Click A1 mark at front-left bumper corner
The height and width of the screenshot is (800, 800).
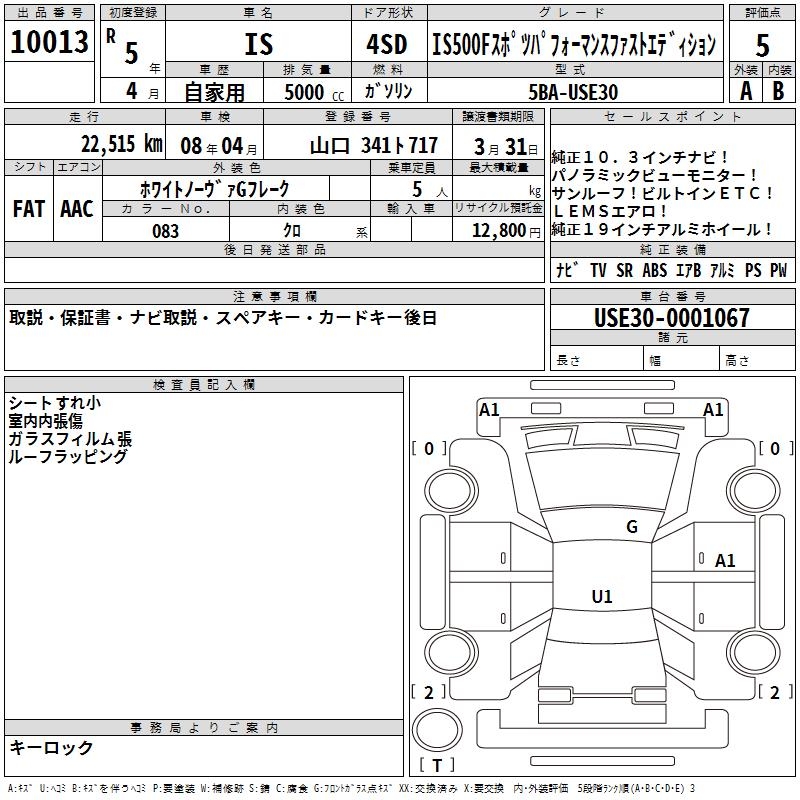(x=489, y=409)
